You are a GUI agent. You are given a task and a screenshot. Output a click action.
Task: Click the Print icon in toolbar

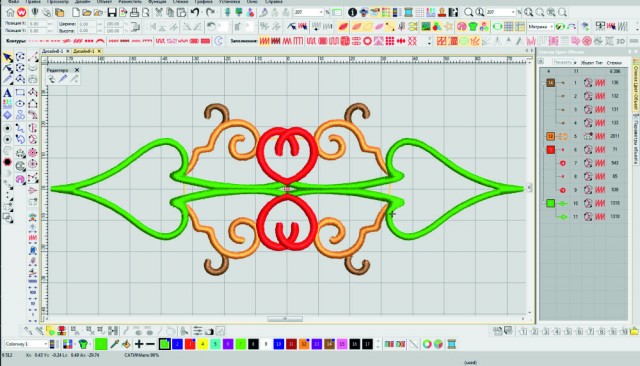point(134,13)
